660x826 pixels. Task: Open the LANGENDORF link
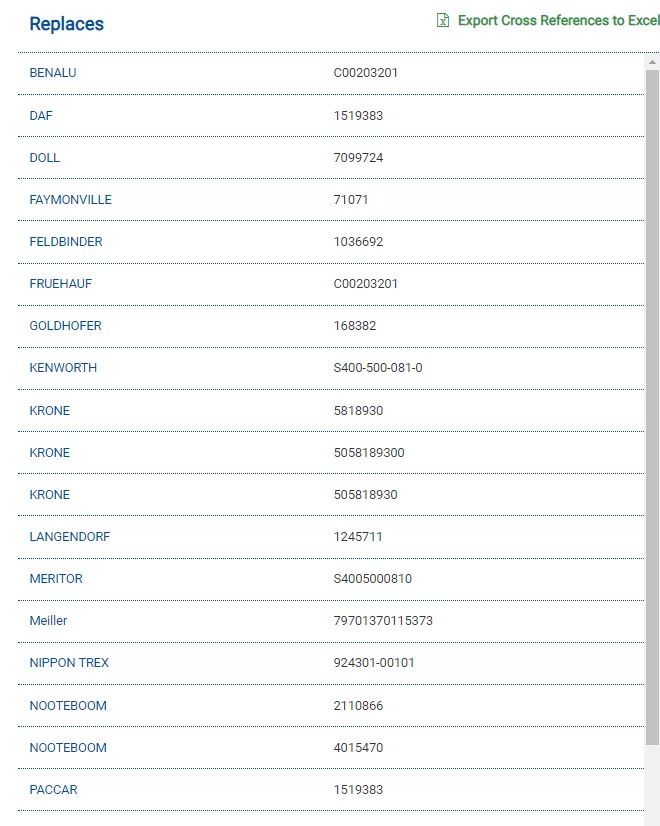pos(70,537)
